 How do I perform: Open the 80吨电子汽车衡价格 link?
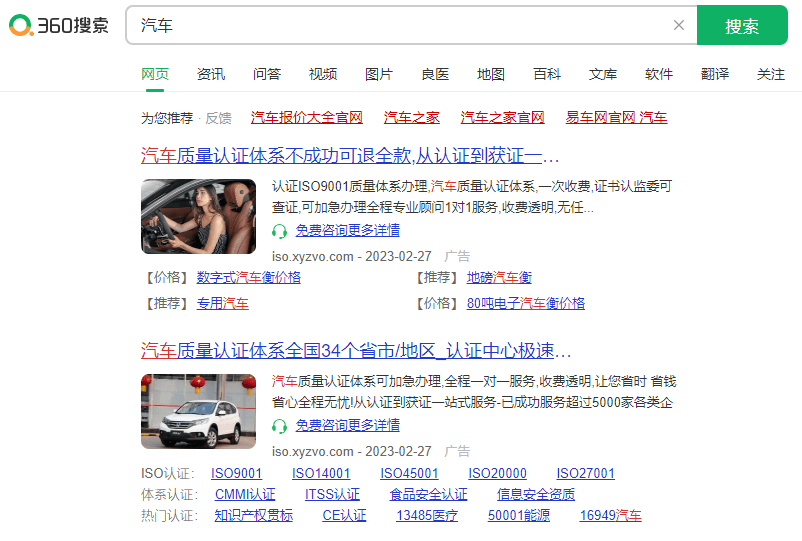(x=526, y=304)
